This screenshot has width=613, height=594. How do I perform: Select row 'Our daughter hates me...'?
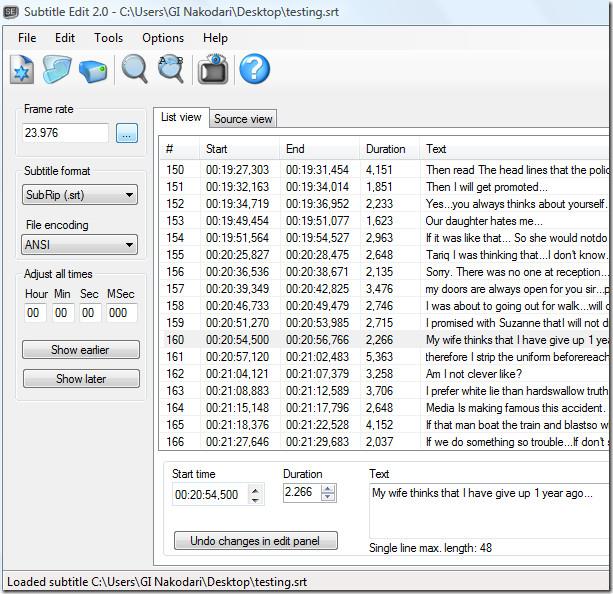384,221
